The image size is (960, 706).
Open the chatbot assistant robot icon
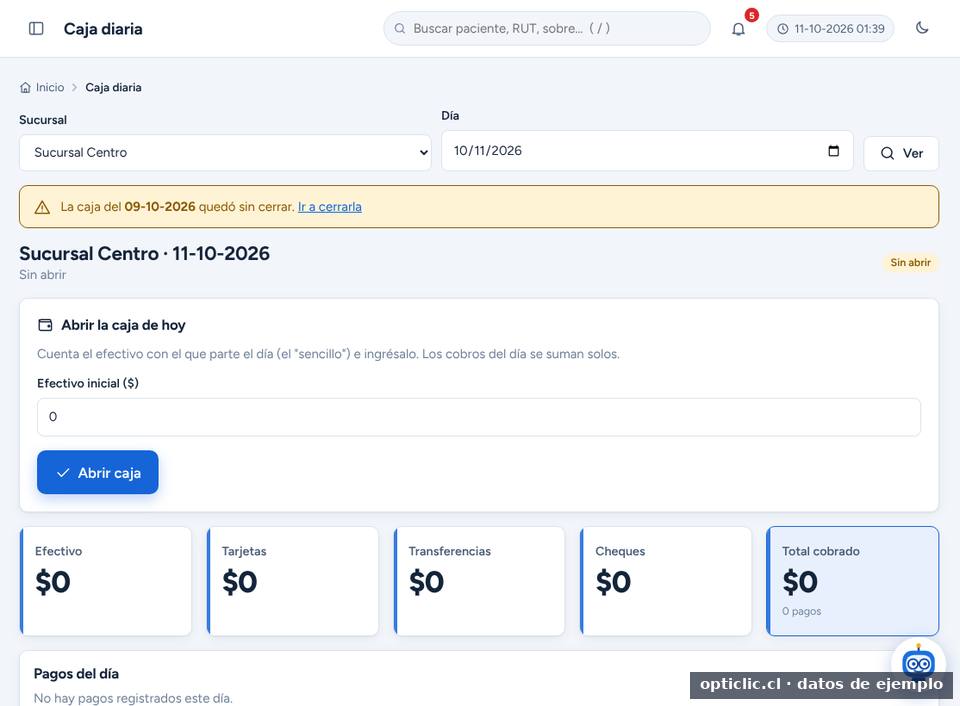918,663
